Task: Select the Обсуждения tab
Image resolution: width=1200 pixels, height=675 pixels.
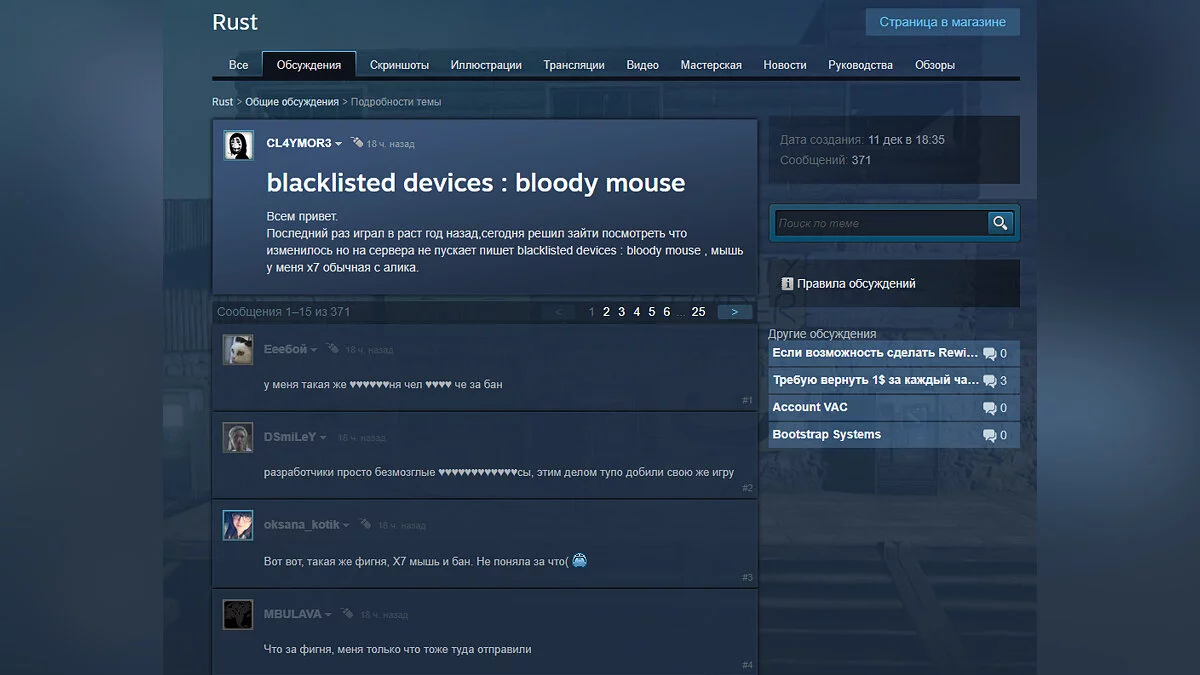Action: click(x=309, y=65)
